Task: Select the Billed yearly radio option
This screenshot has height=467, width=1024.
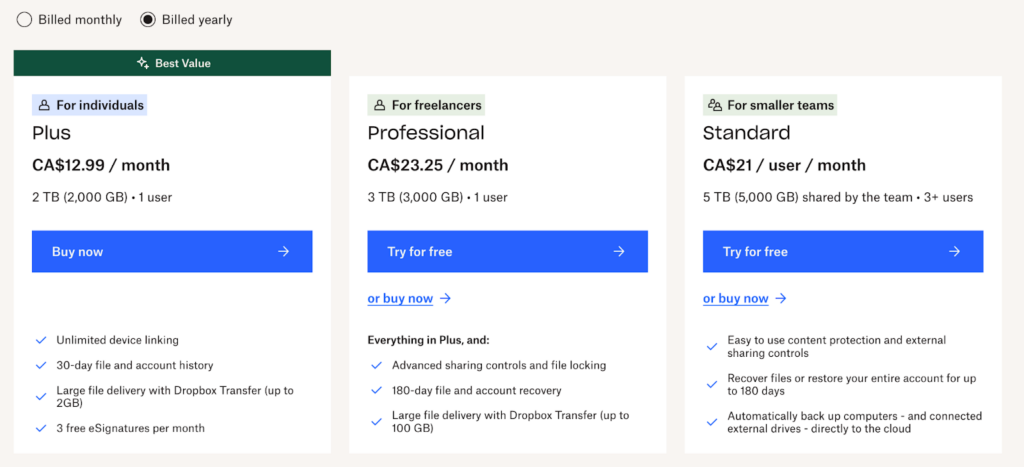Action: (148, 20)
